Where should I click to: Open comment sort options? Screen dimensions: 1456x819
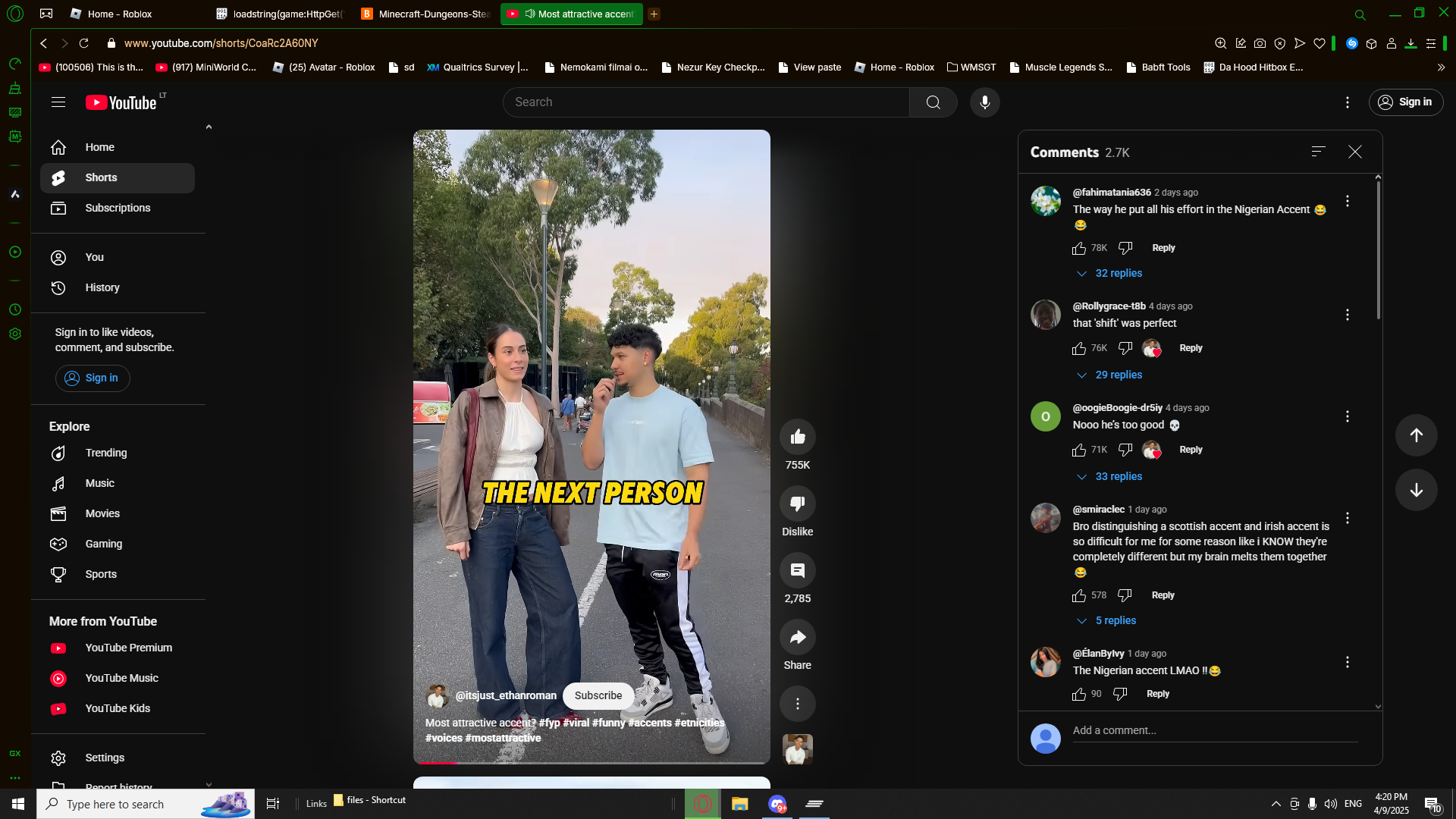point(1319,152)
